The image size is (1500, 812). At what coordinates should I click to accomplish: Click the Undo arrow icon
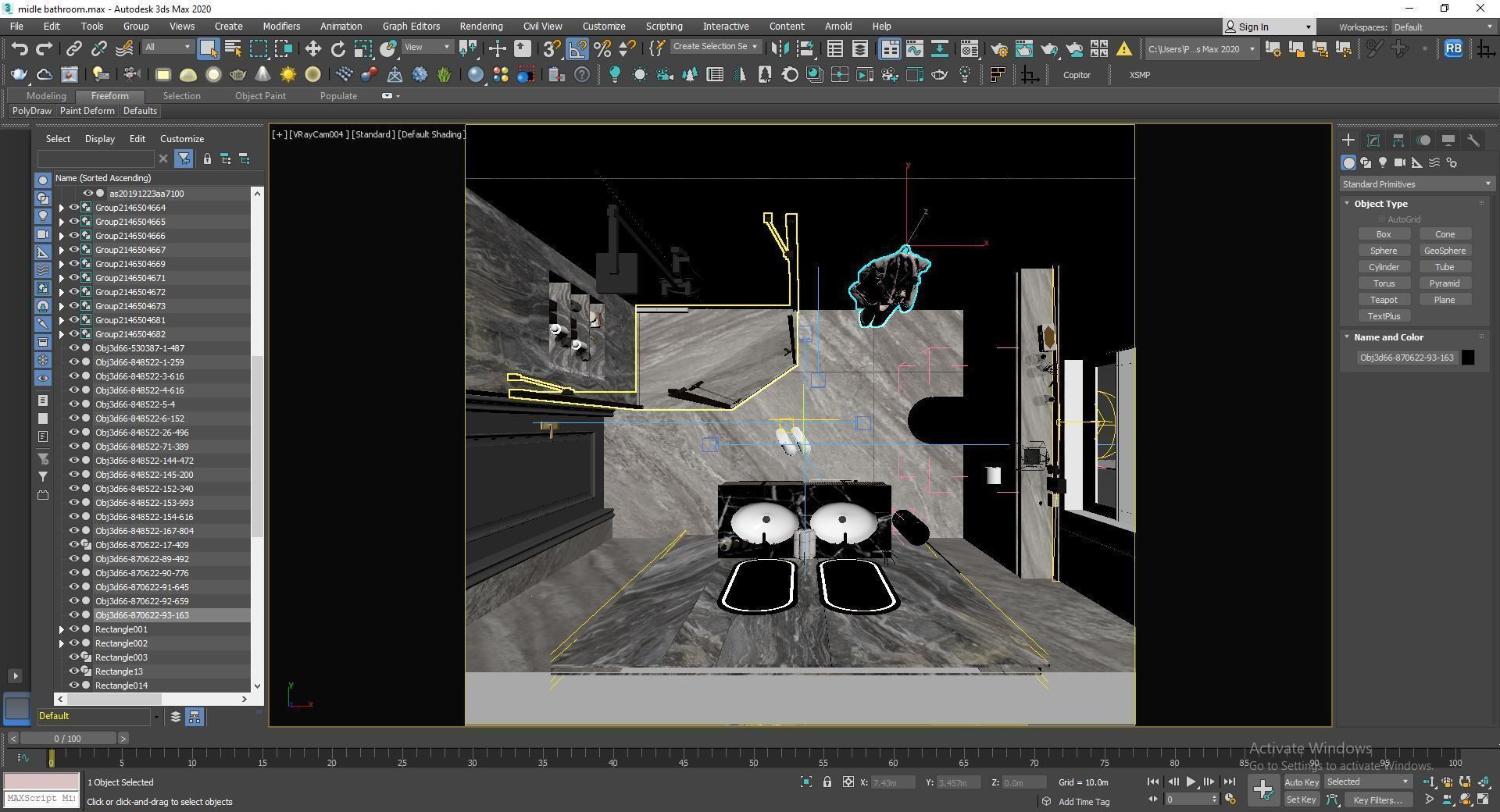20,48
